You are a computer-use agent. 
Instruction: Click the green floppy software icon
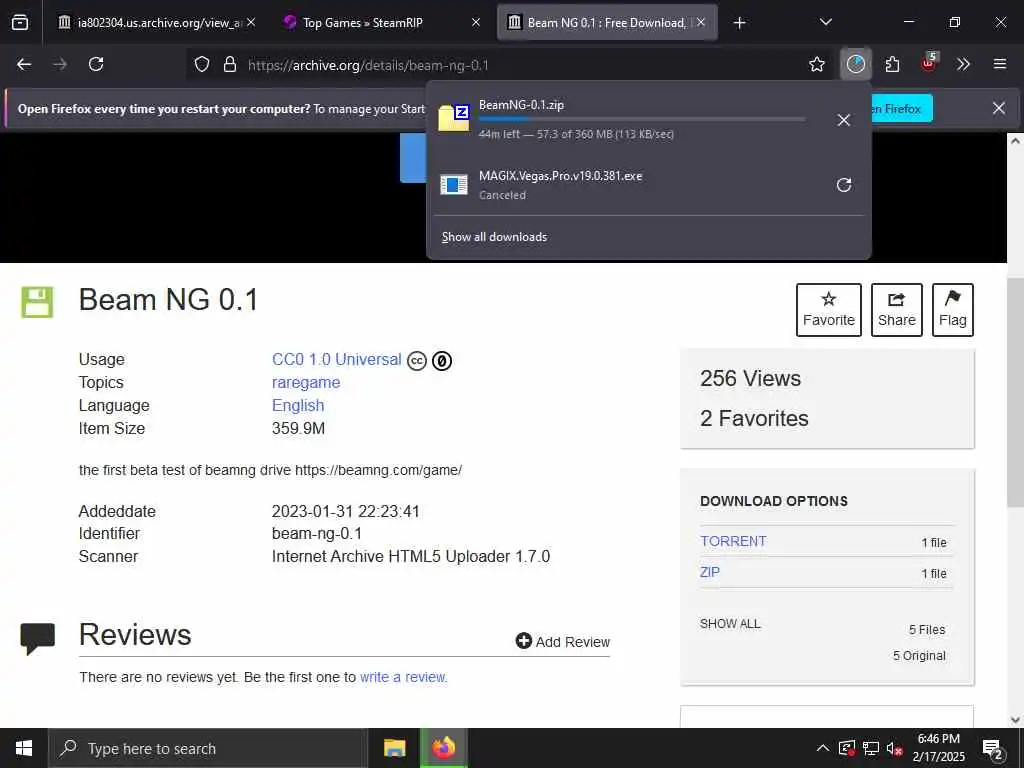click(37, 302)
